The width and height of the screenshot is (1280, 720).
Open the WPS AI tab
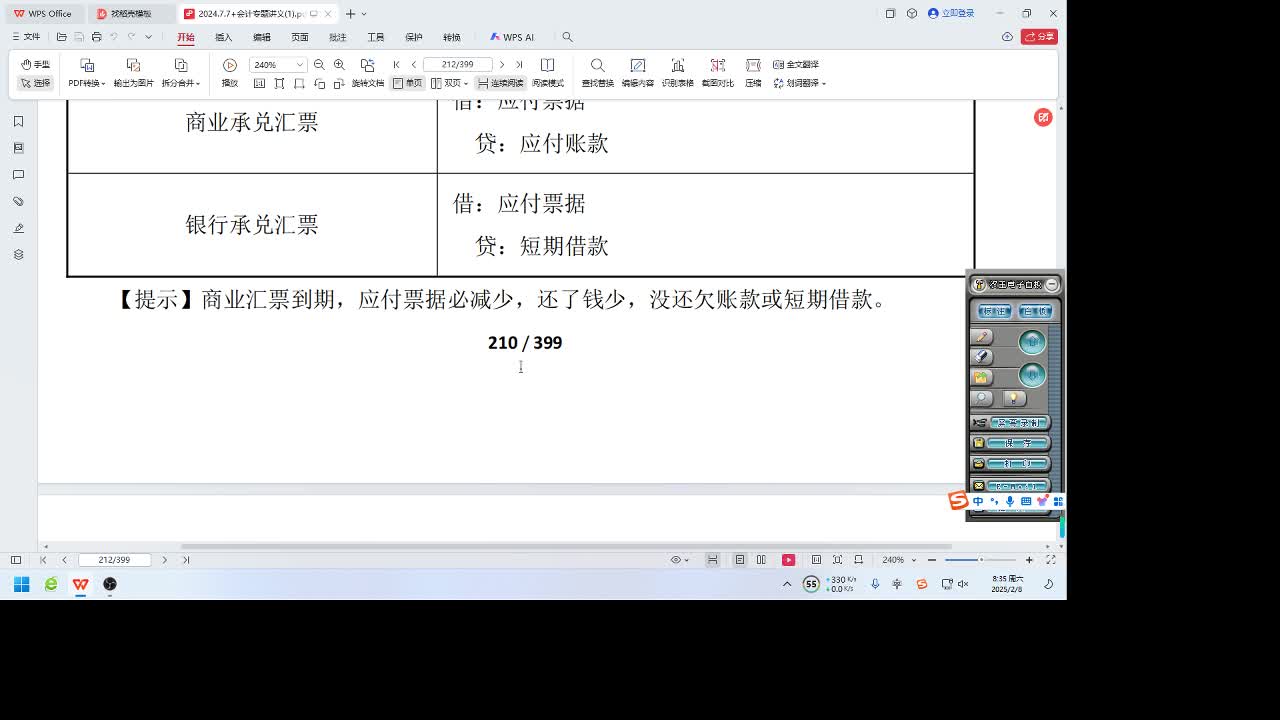click(512, 37)
